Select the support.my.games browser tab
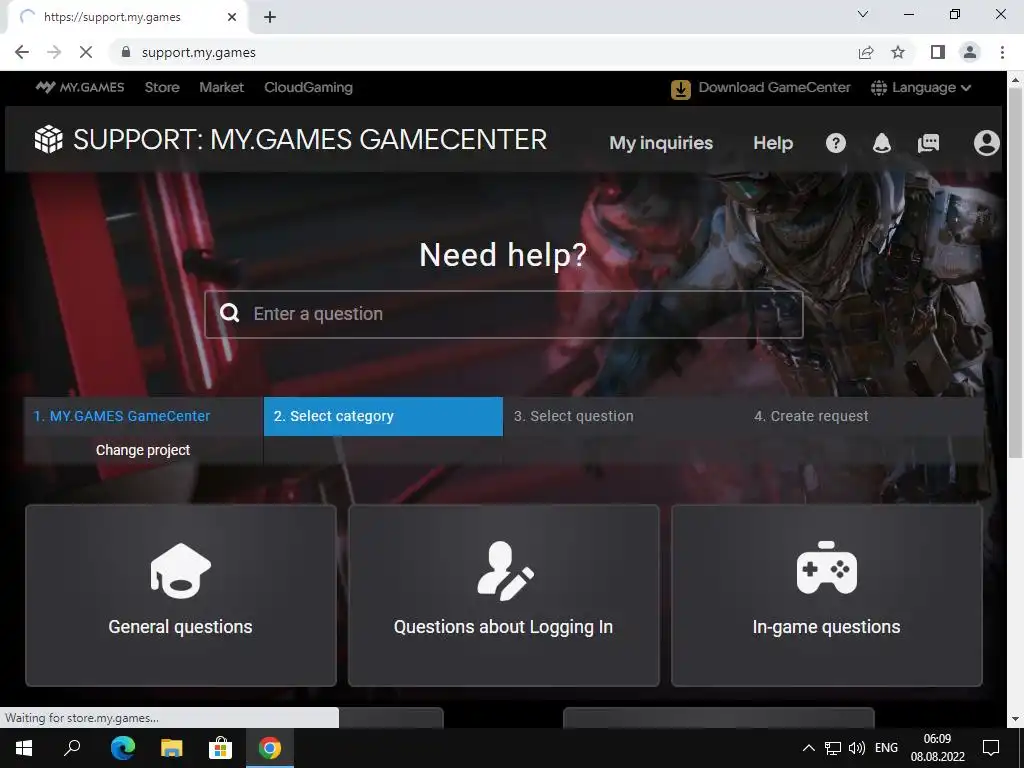 click(x=127, y=17)
